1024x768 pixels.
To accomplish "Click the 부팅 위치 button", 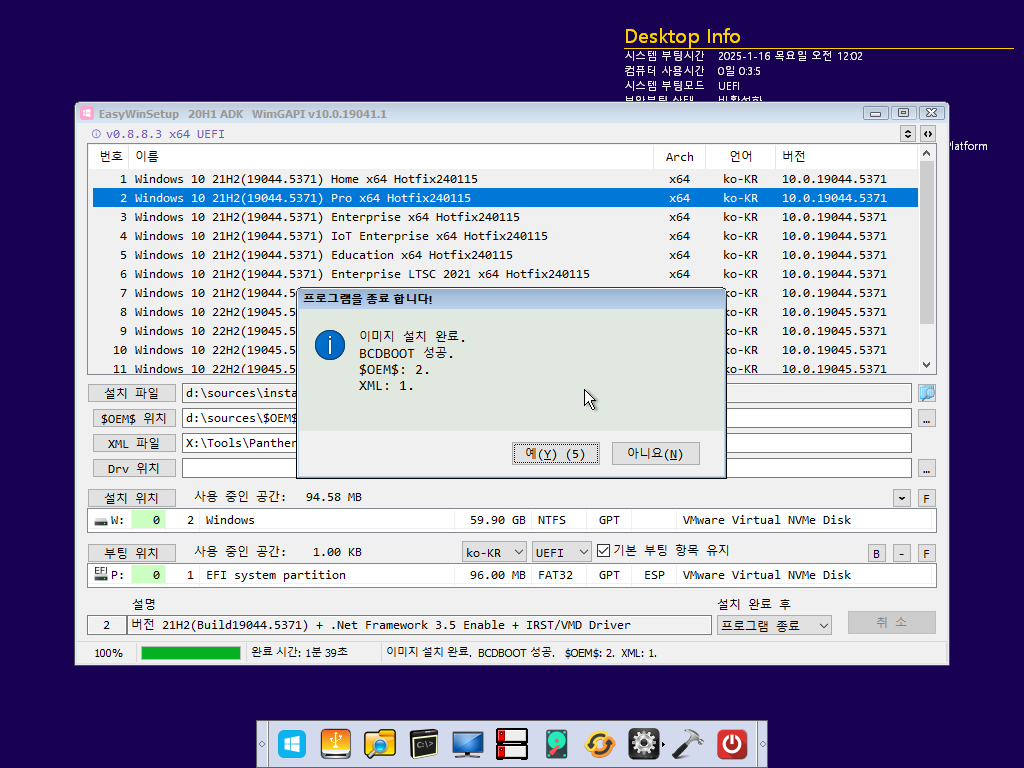I will pos(132,553).
